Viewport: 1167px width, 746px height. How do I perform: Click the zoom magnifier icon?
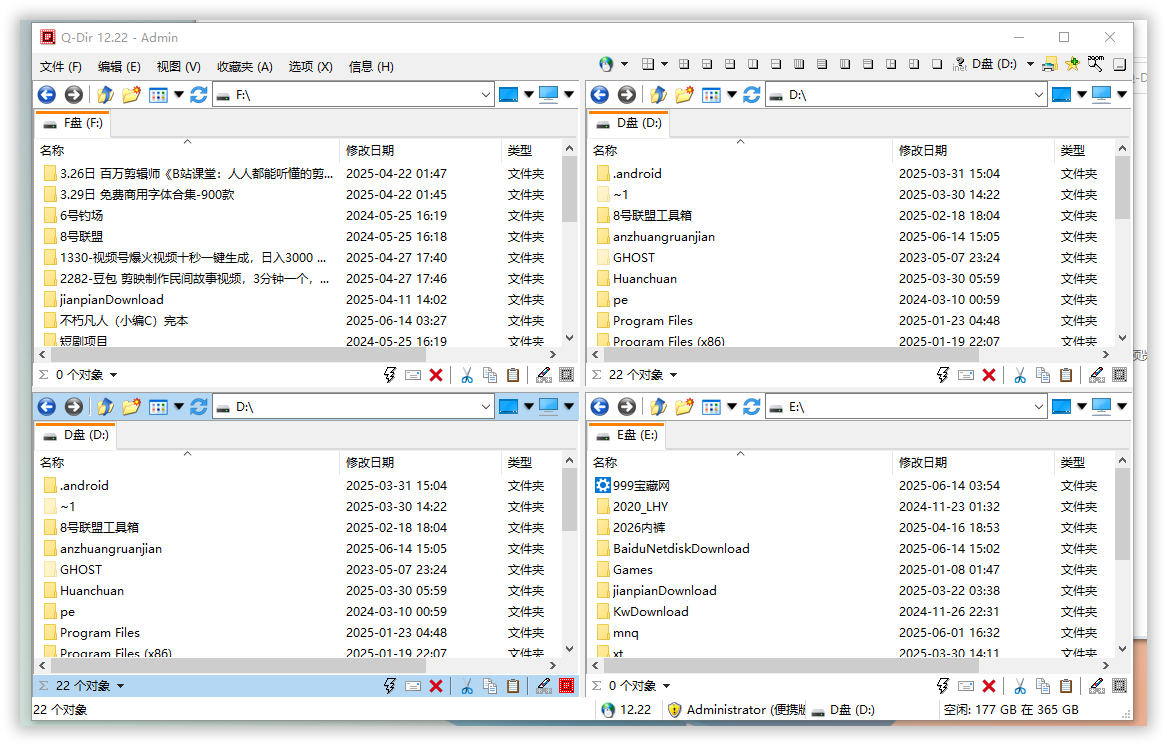tap(1095, 63)
